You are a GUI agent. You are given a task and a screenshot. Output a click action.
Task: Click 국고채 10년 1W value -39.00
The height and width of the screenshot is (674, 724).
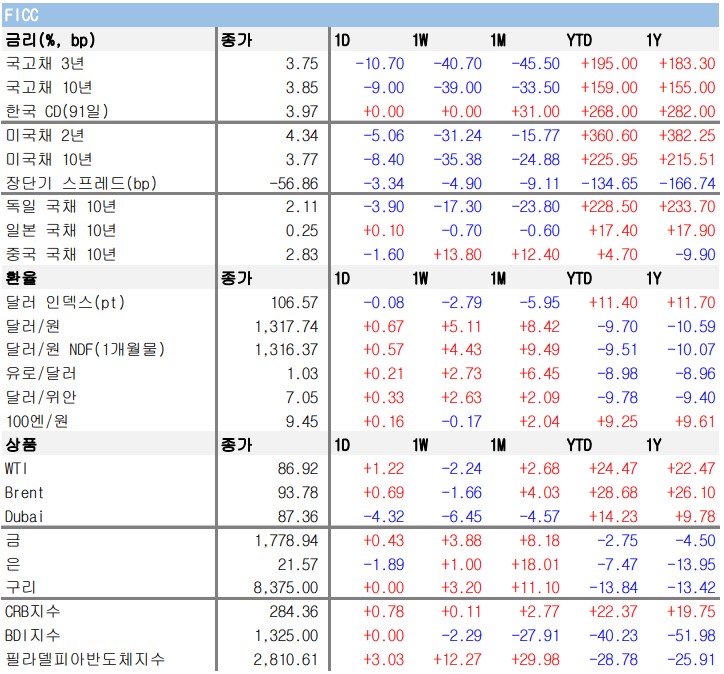pos(458,88)
